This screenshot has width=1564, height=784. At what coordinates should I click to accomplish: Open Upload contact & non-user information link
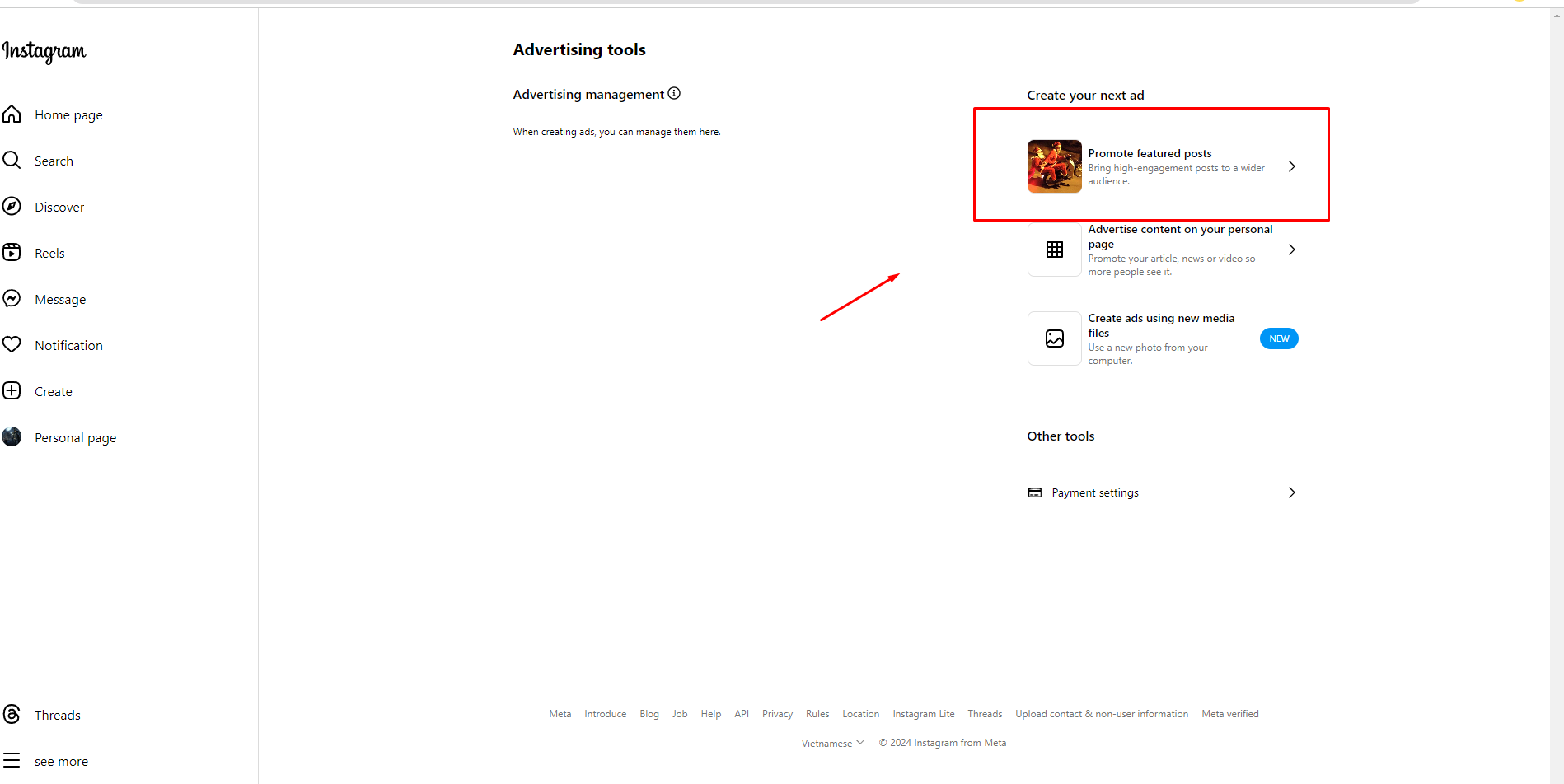coord(1102,714)
